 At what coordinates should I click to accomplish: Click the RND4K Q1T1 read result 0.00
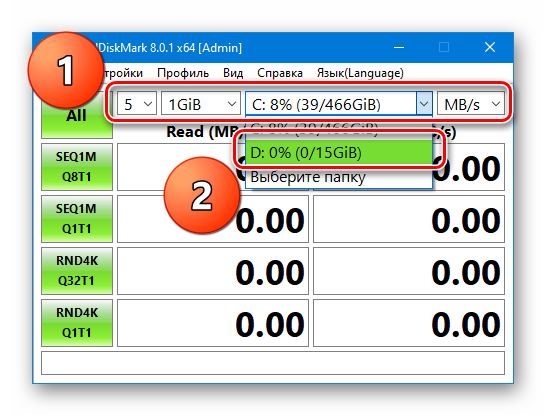pyautogui.click(x=213, y=323)
